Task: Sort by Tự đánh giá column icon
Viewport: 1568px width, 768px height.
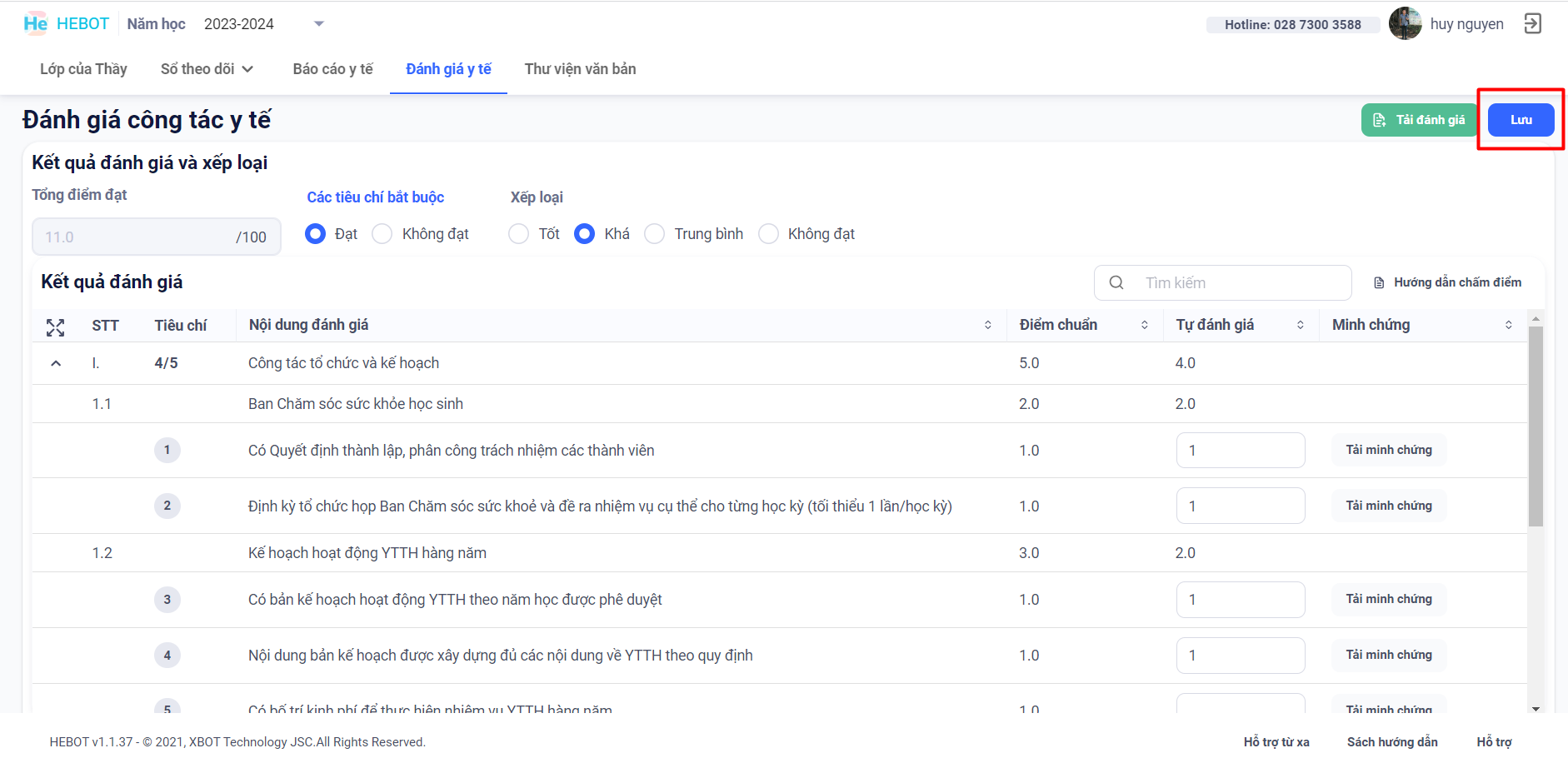Action: coord(1301,325)
